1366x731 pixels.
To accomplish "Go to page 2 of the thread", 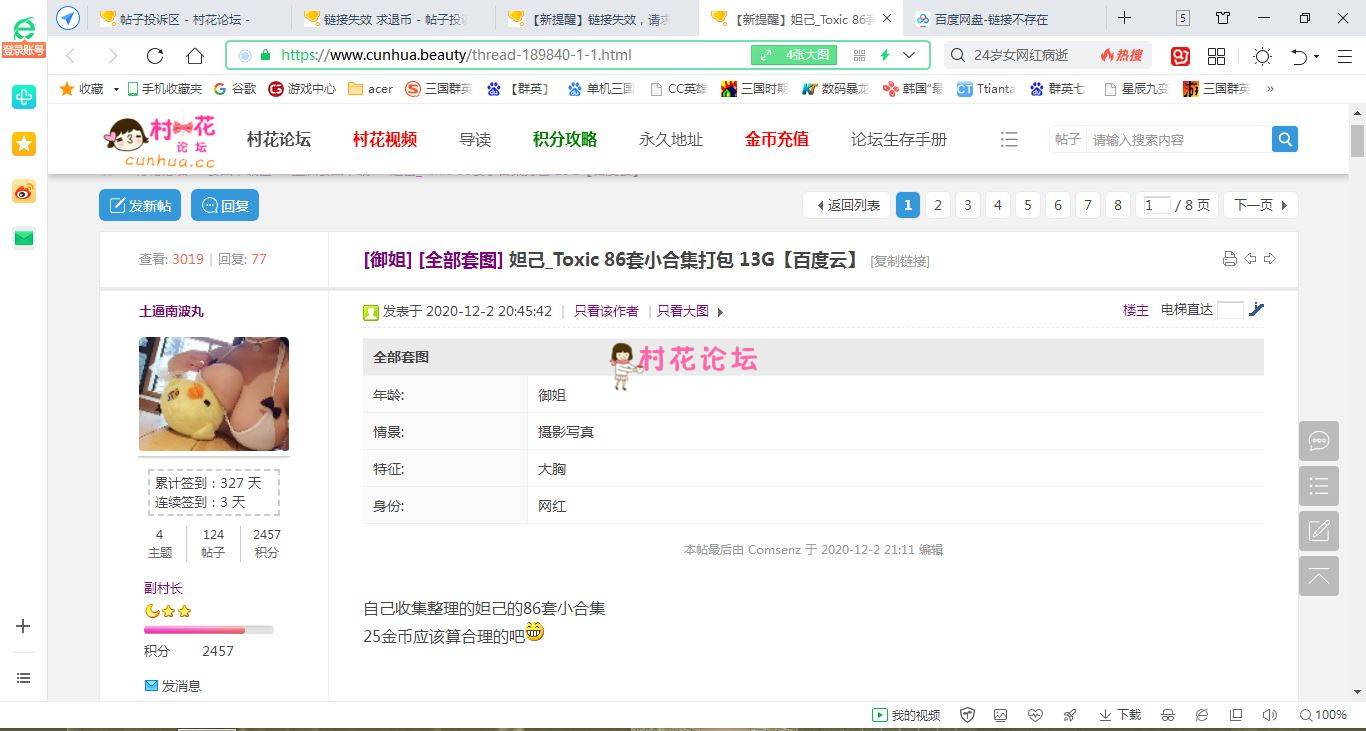I will 938,205.
